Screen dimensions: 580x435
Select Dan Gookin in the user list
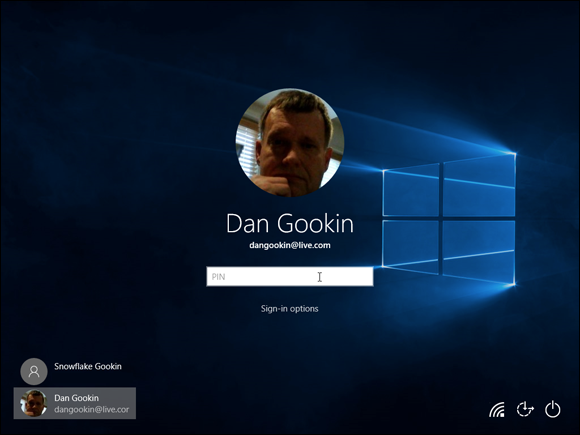[x=75, y=403]
